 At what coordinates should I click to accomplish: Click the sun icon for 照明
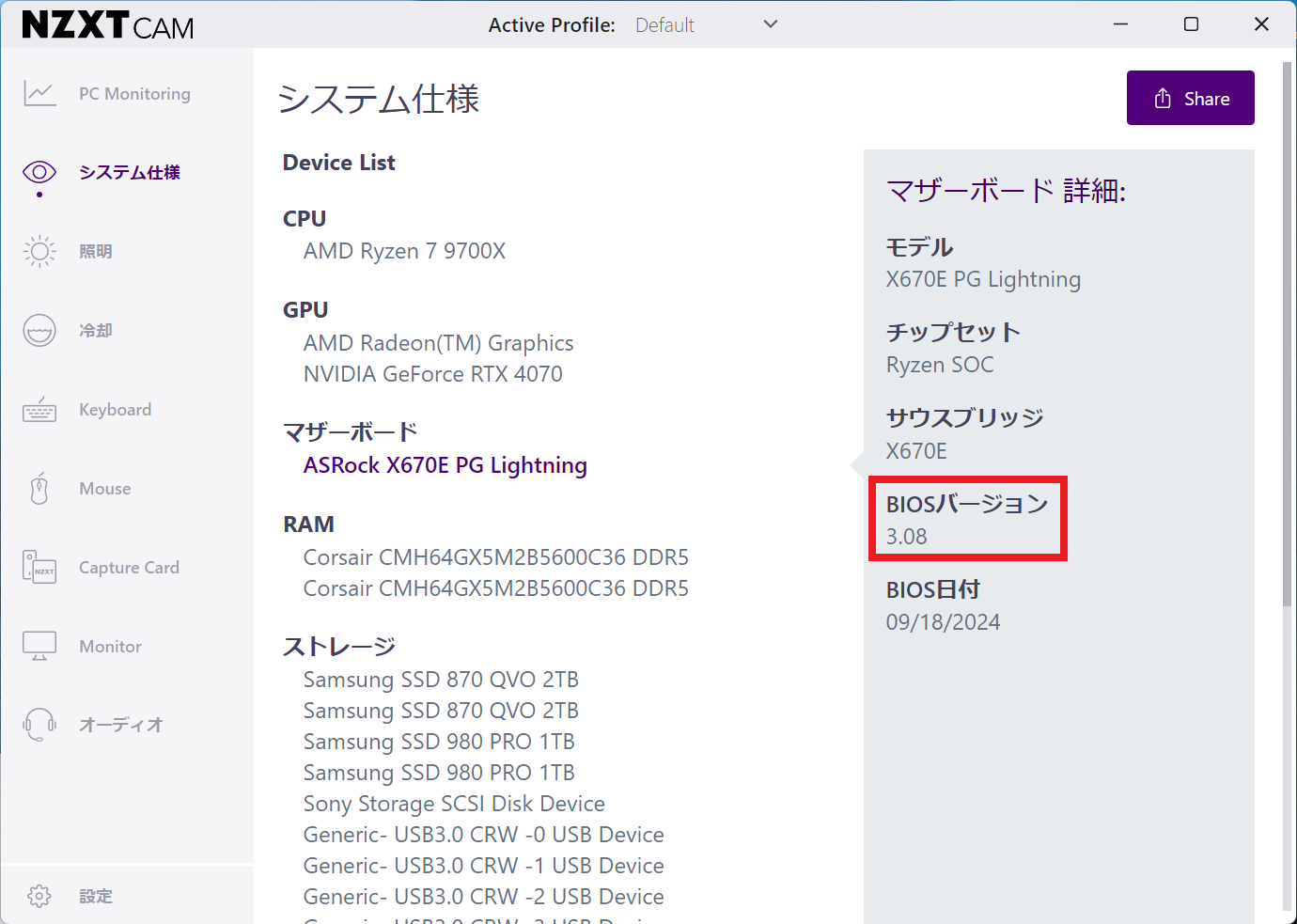pos(39,251)
